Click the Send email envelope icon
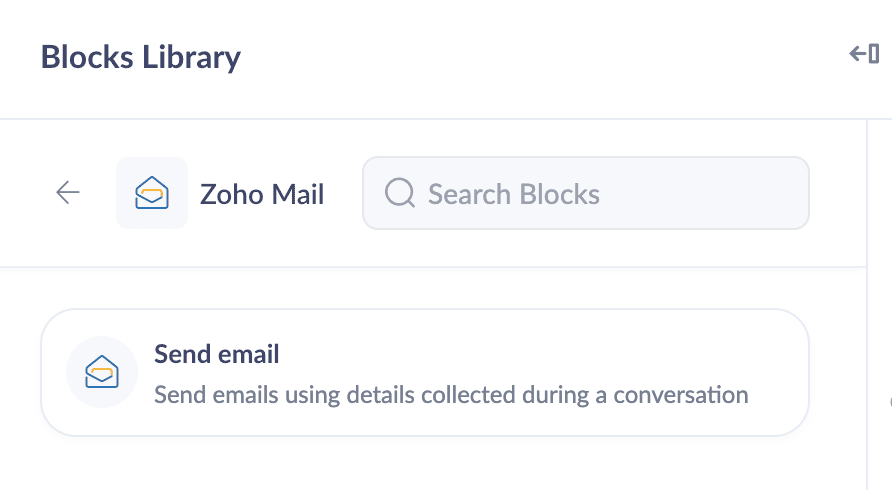The width and height of the screenshot is (892, 490). [101, 372]
